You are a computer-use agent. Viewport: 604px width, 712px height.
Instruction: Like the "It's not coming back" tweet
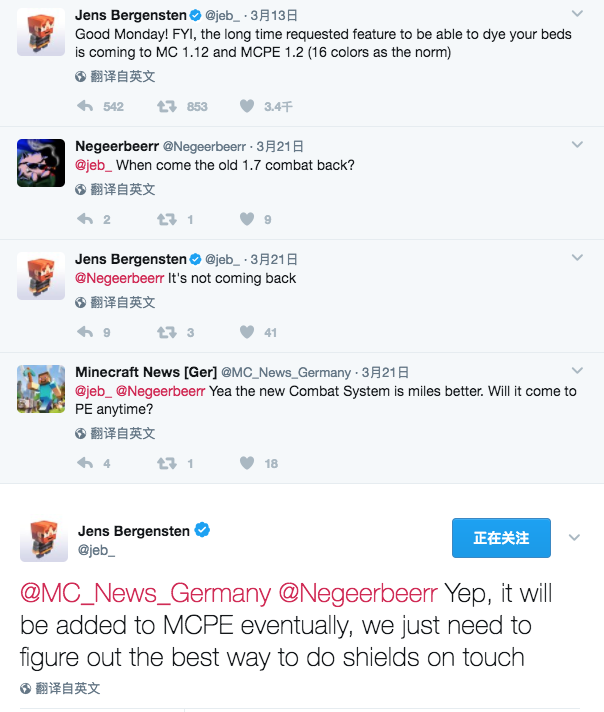[247, 332]
